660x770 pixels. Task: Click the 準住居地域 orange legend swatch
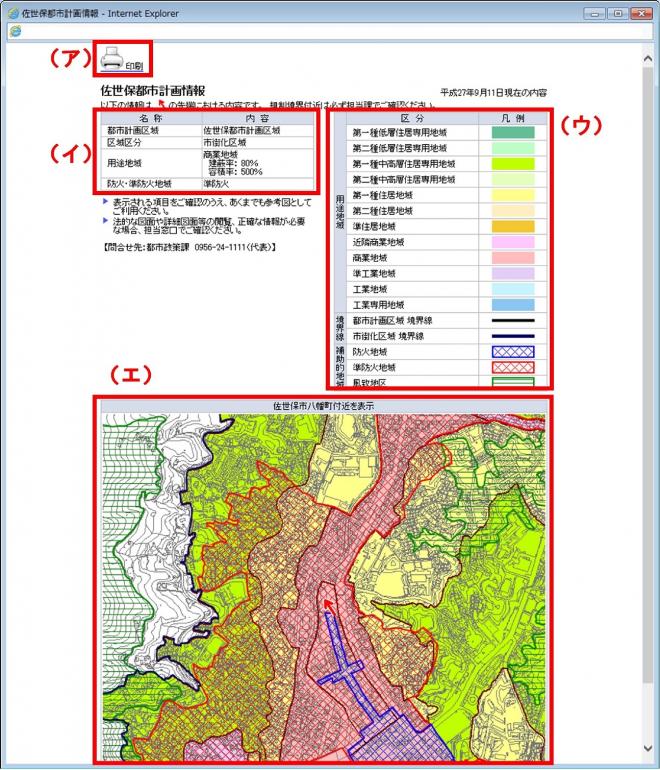coord(512,226)
